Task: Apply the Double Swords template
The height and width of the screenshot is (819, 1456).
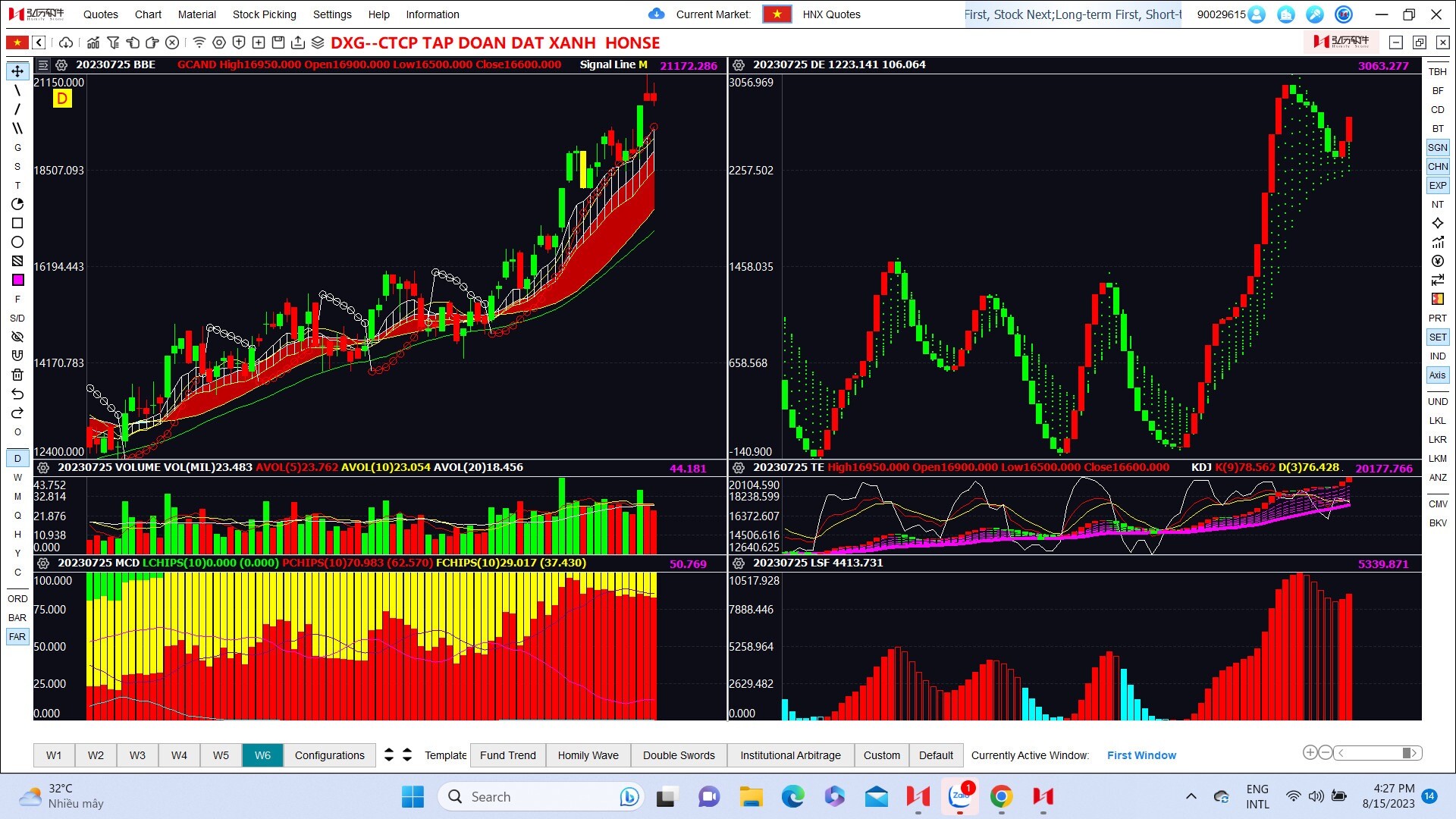Action: [679, 755]
